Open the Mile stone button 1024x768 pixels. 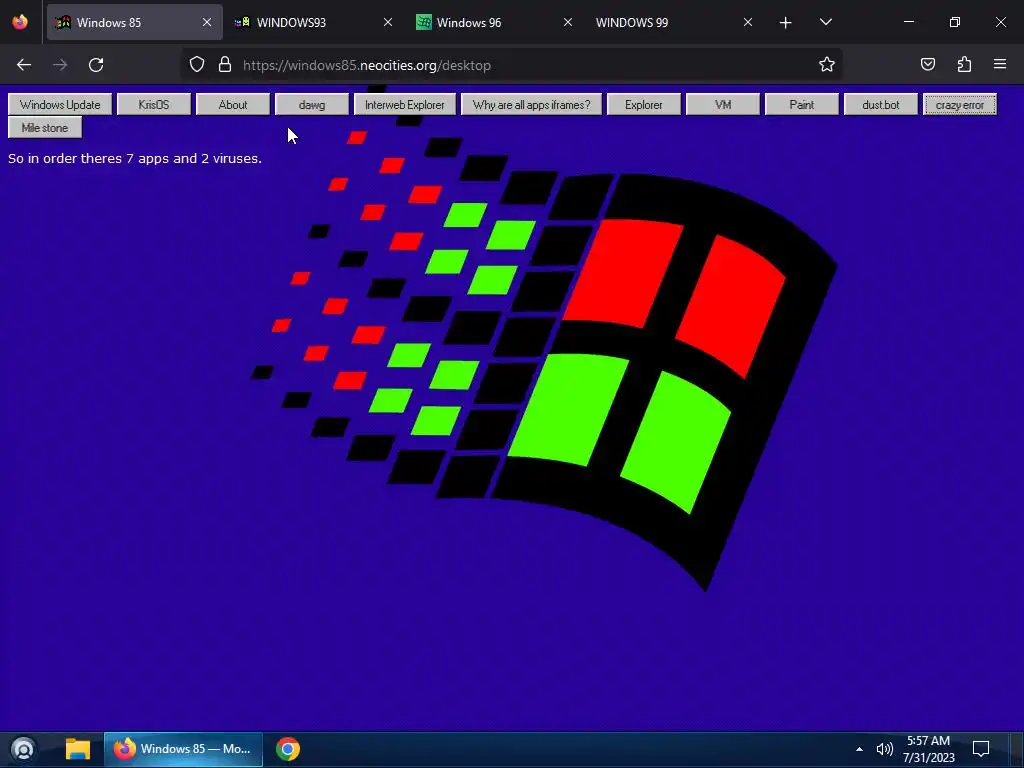[x=45, y=128]
